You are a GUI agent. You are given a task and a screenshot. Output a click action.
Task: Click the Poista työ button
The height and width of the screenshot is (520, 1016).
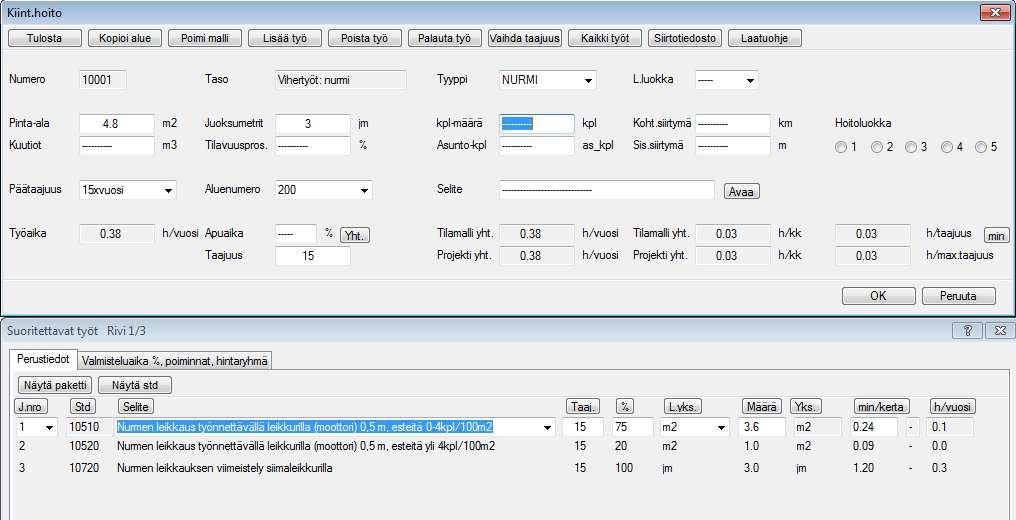click(x=365, y=38)
